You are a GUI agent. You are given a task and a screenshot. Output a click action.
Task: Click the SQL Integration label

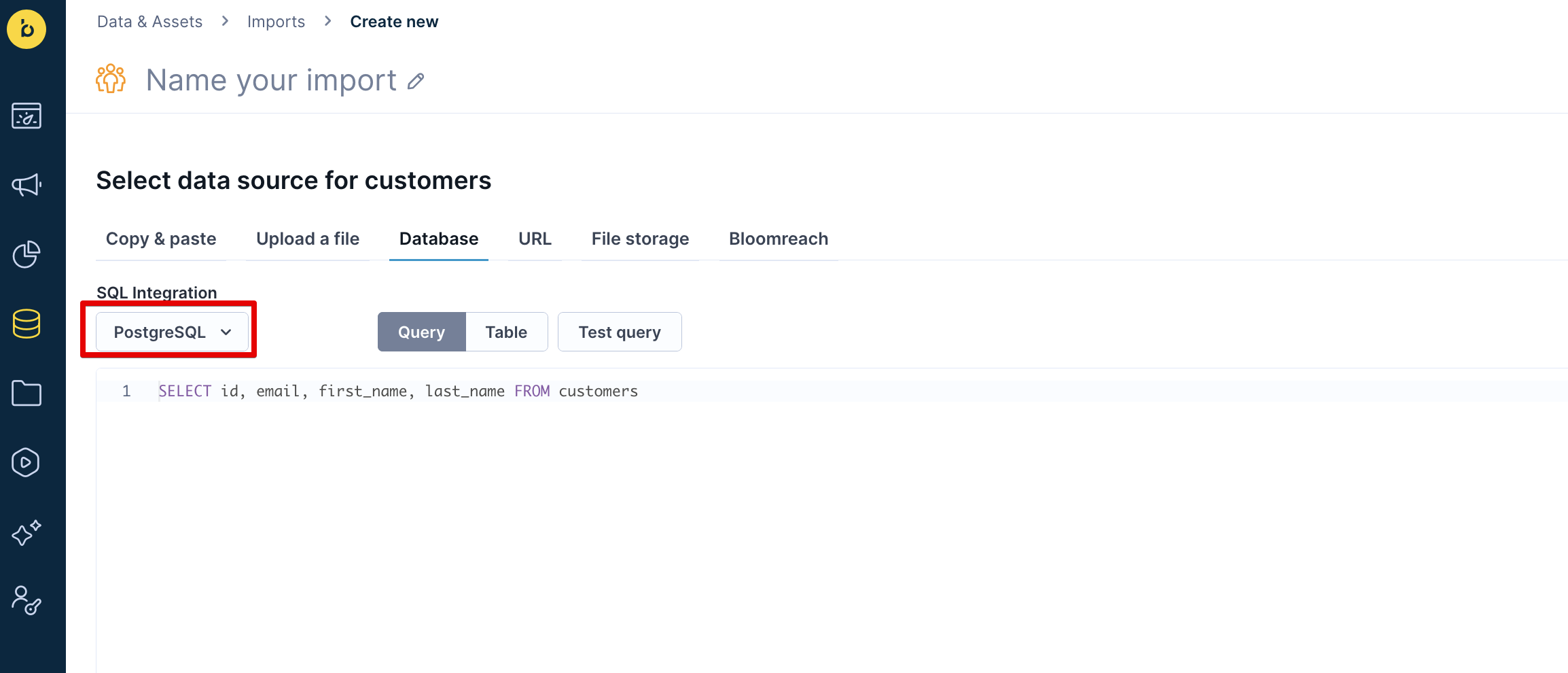pos(157,292)
